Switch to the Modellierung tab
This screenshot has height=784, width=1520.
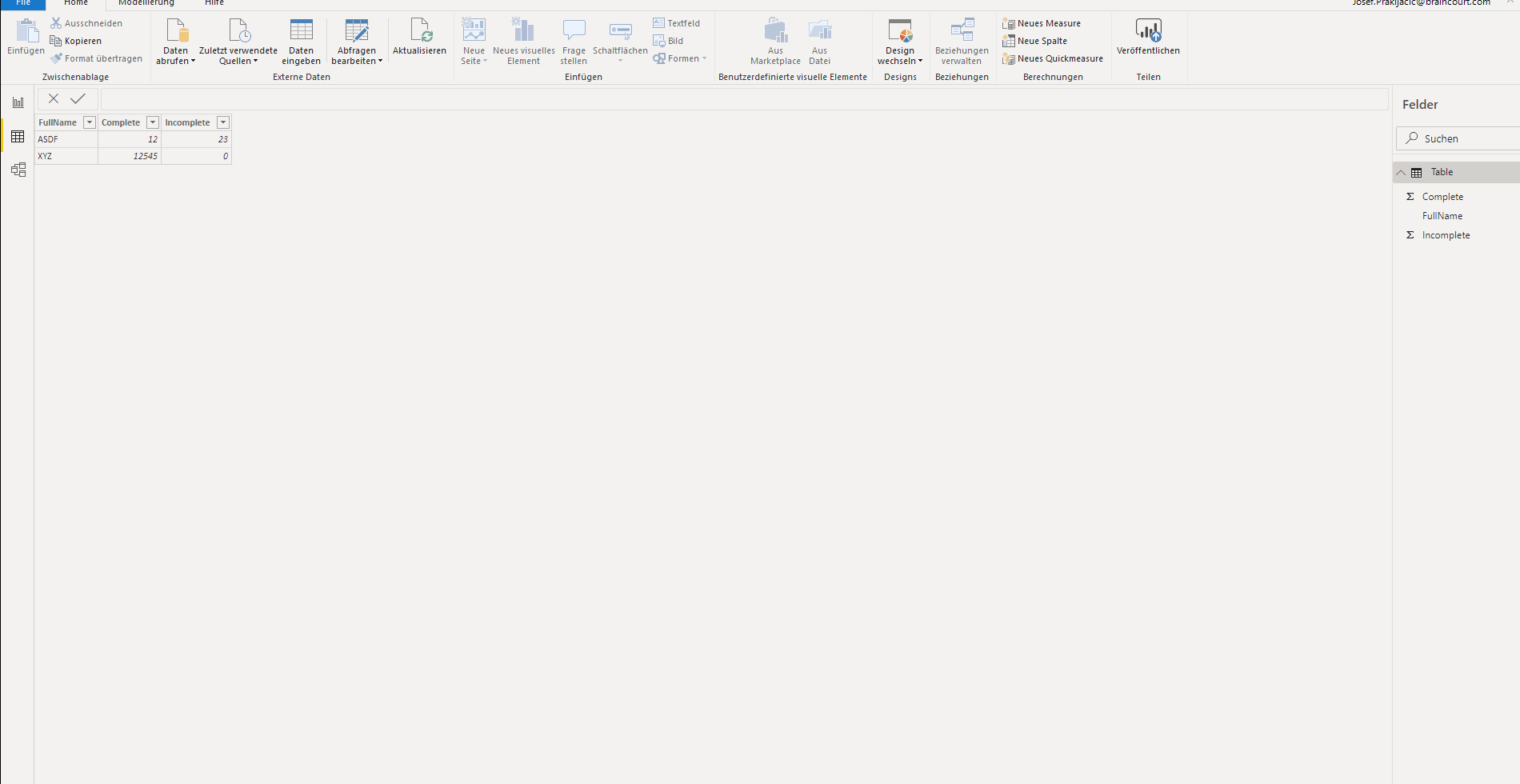point(146,3)
